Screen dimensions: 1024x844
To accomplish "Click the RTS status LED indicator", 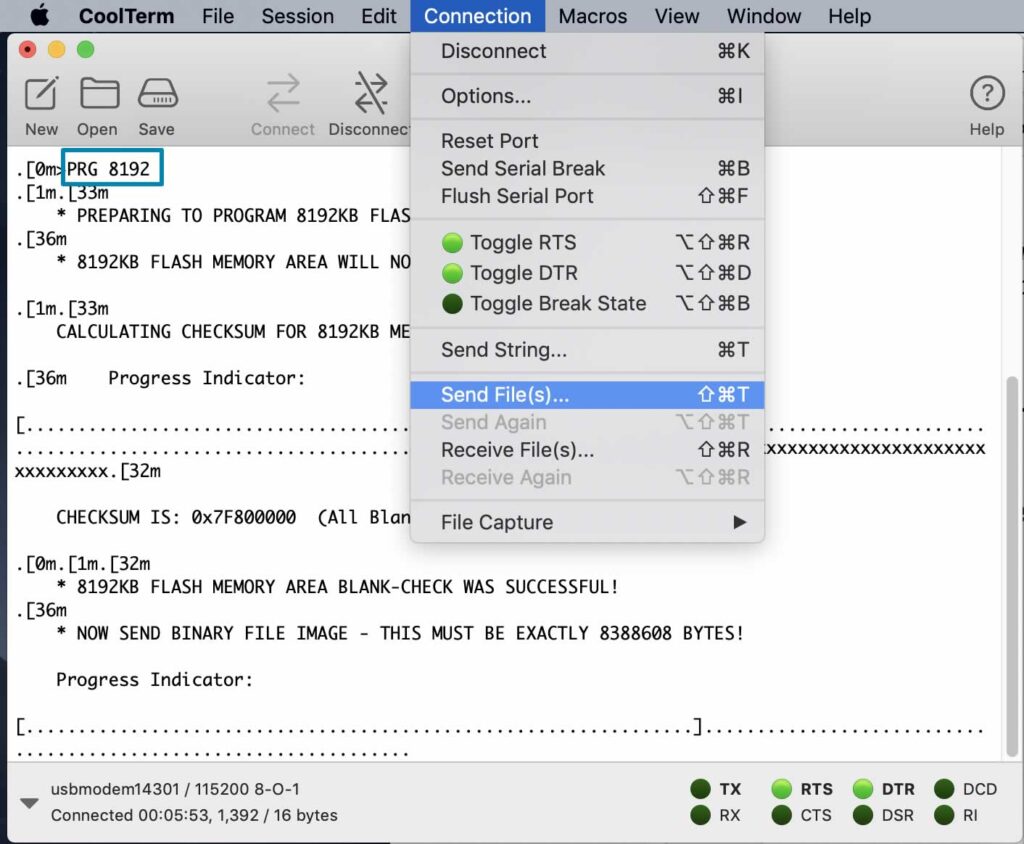I will tap(782, 789).
